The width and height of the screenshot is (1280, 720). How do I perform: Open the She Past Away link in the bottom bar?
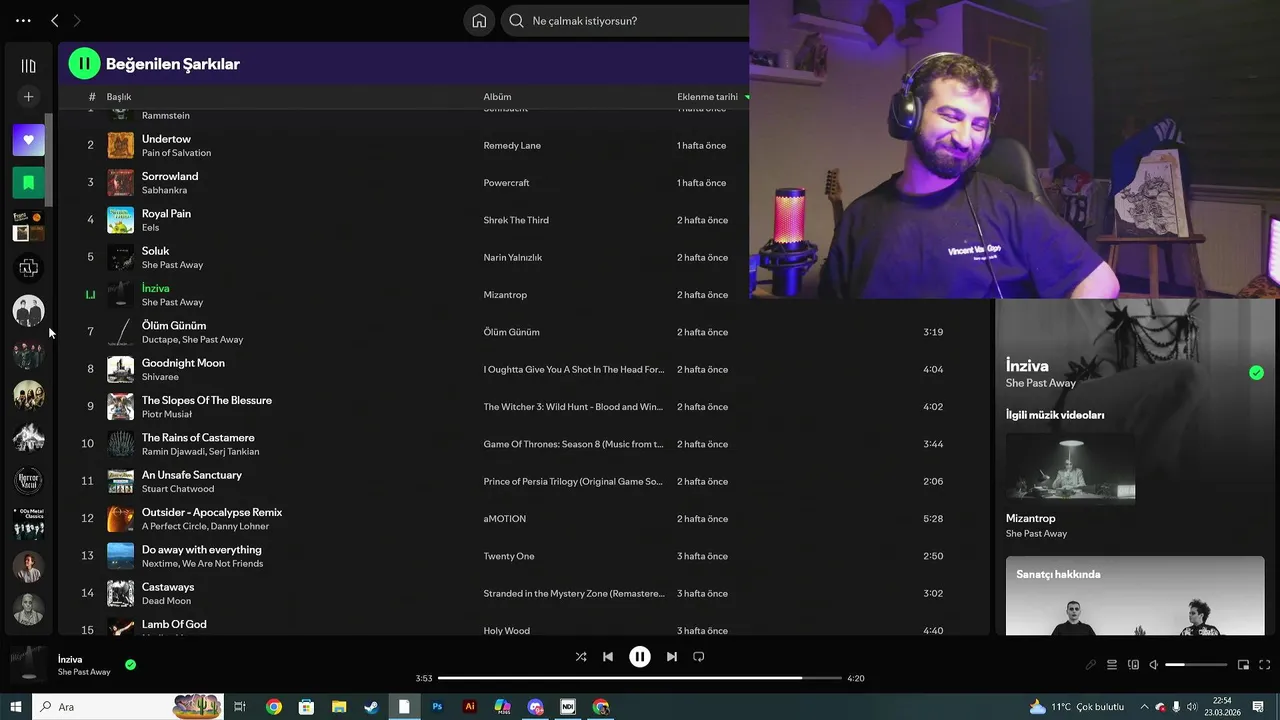tap(84, 672)
